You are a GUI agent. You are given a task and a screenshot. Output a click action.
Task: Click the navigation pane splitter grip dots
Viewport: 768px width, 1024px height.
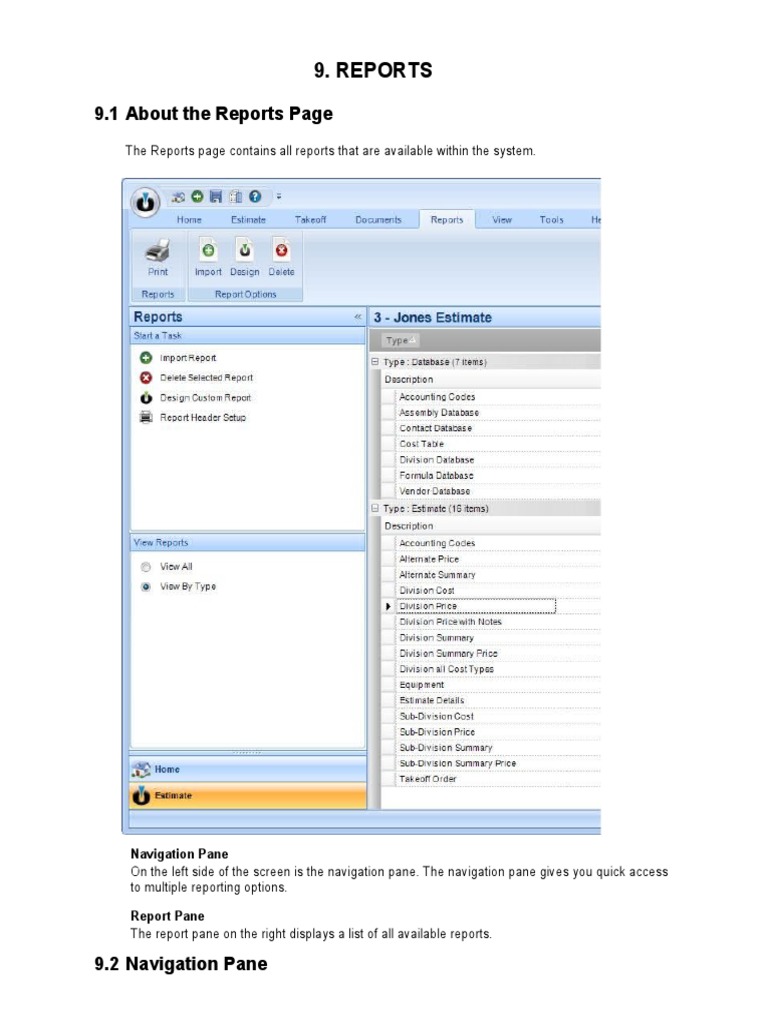pyautogui.click(x=247, y=752)
